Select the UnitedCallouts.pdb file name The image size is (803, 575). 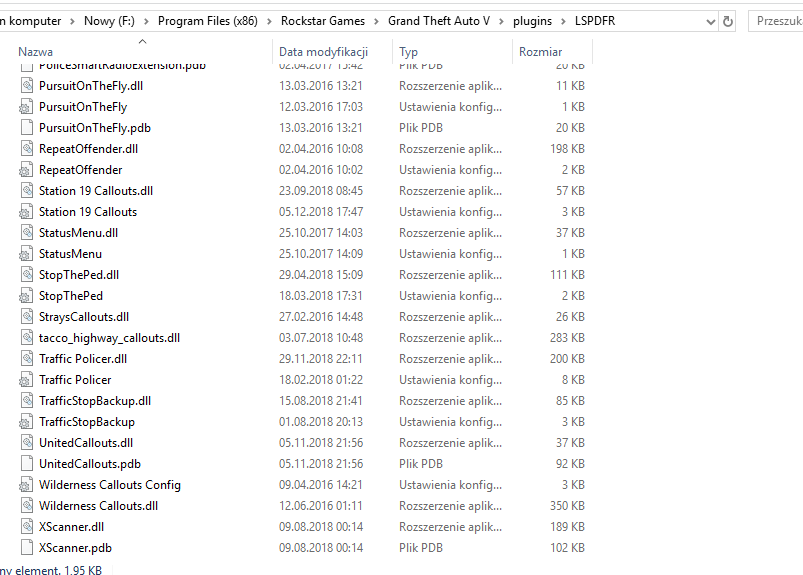90,463
